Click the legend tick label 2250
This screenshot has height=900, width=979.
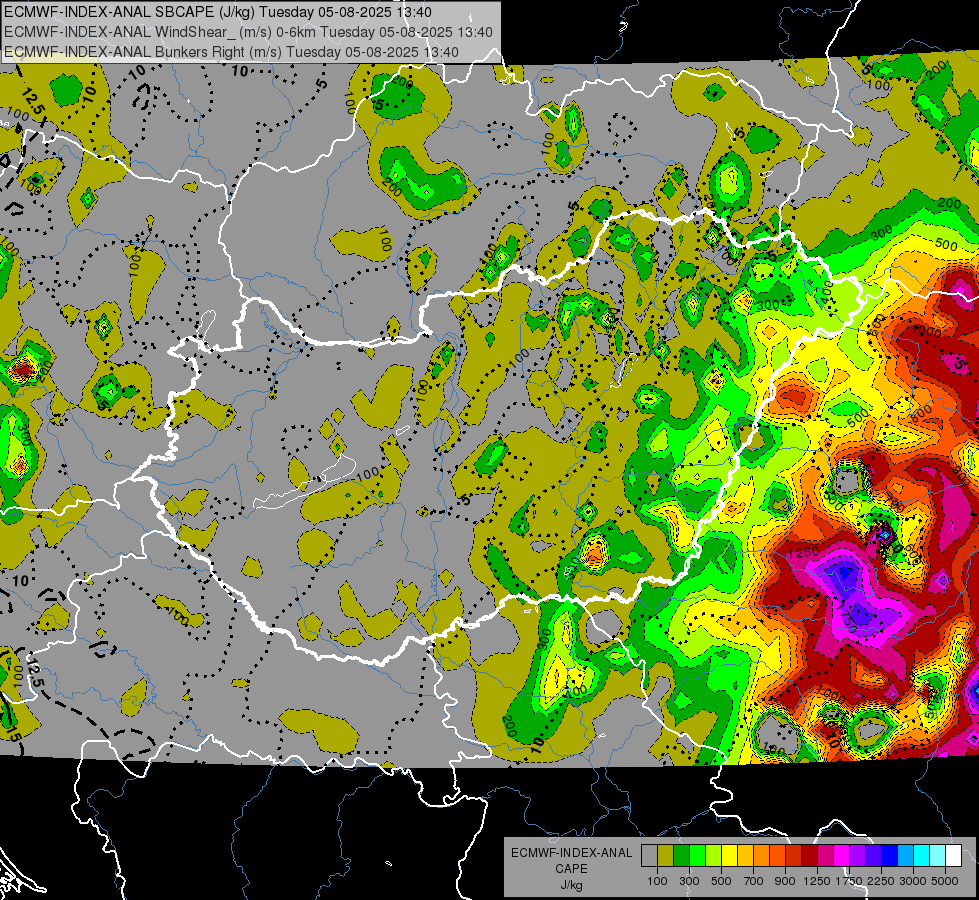click(x=881, y=881)
